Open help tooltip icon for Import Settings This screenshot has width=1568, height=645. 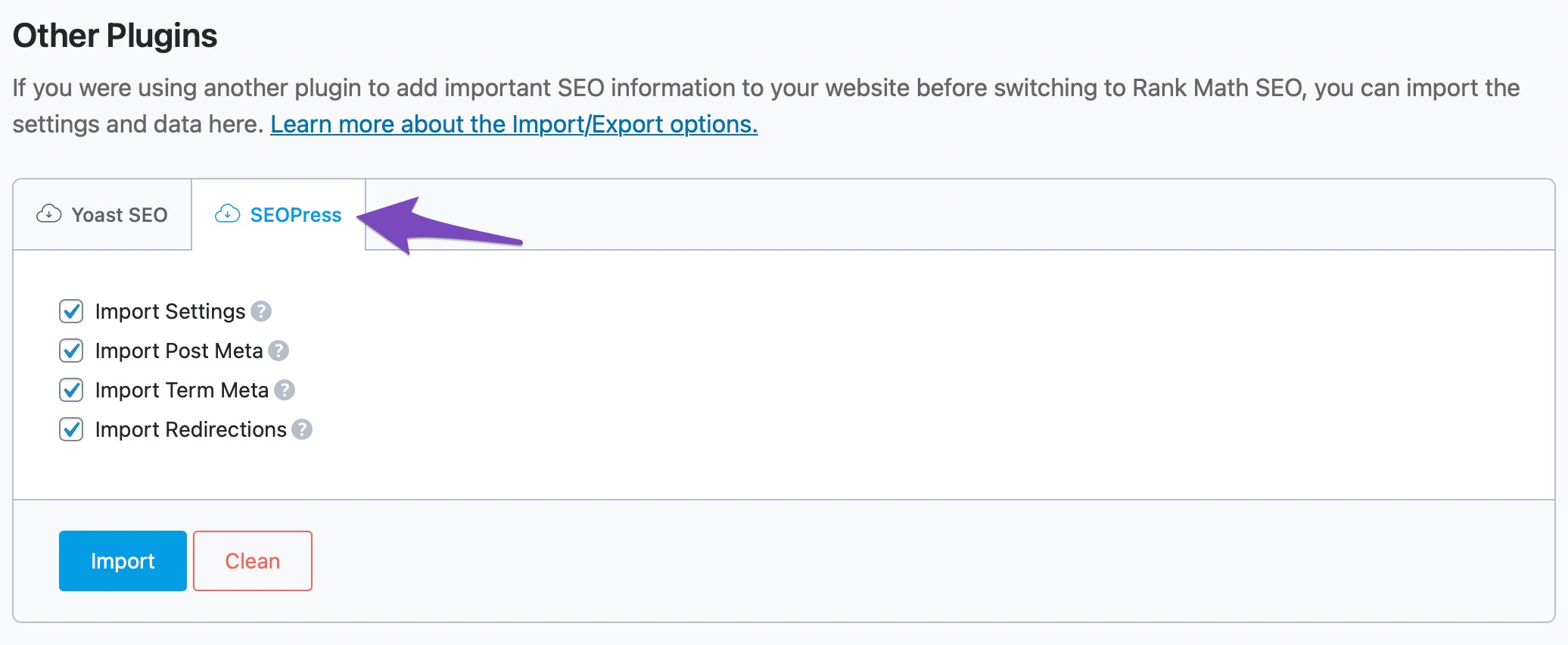tap(261, 311)
